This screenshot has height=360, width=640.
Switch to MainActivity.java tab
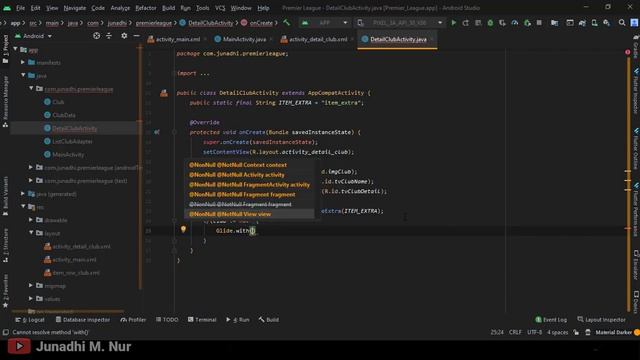click(244, 39)
